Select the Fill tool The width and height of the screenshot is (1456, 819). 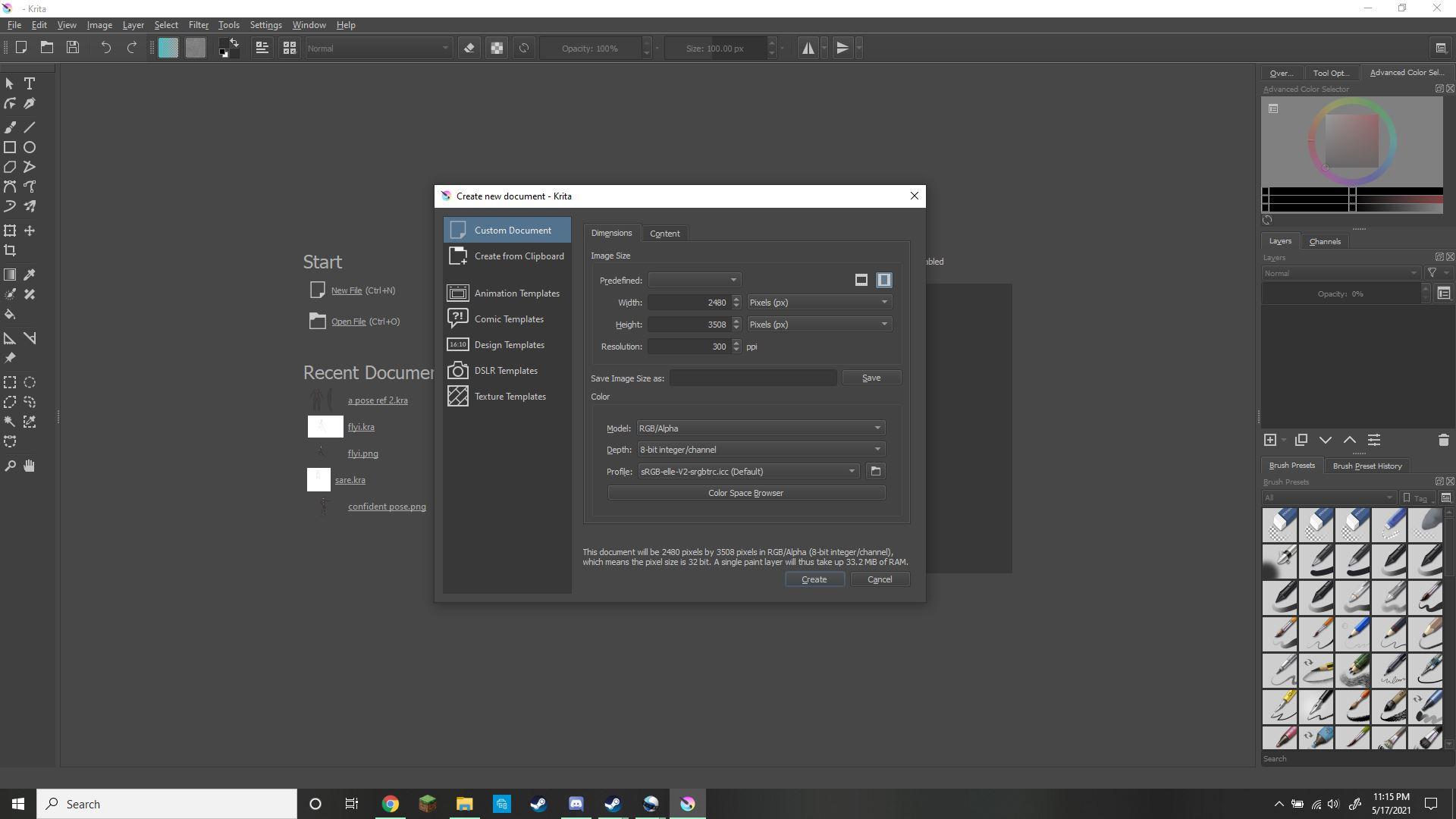11,314
